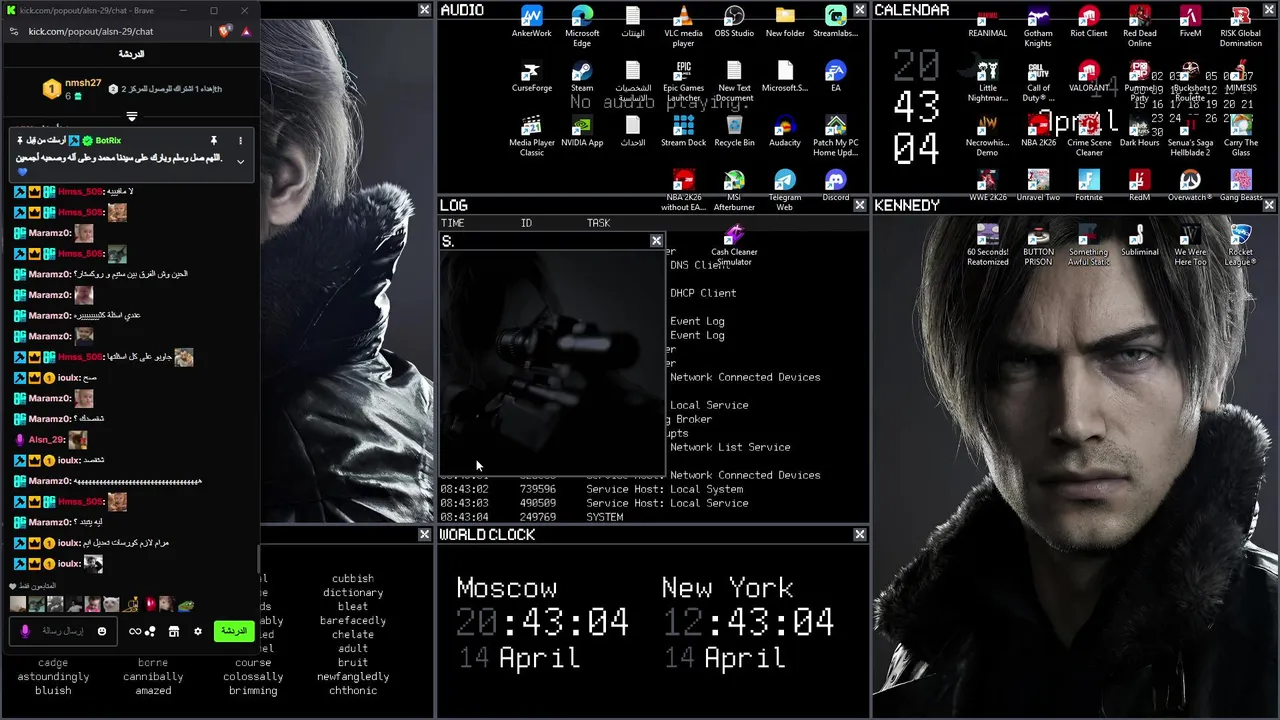
Task: Open pinned message three-dot menu
Action: point(240,141)
